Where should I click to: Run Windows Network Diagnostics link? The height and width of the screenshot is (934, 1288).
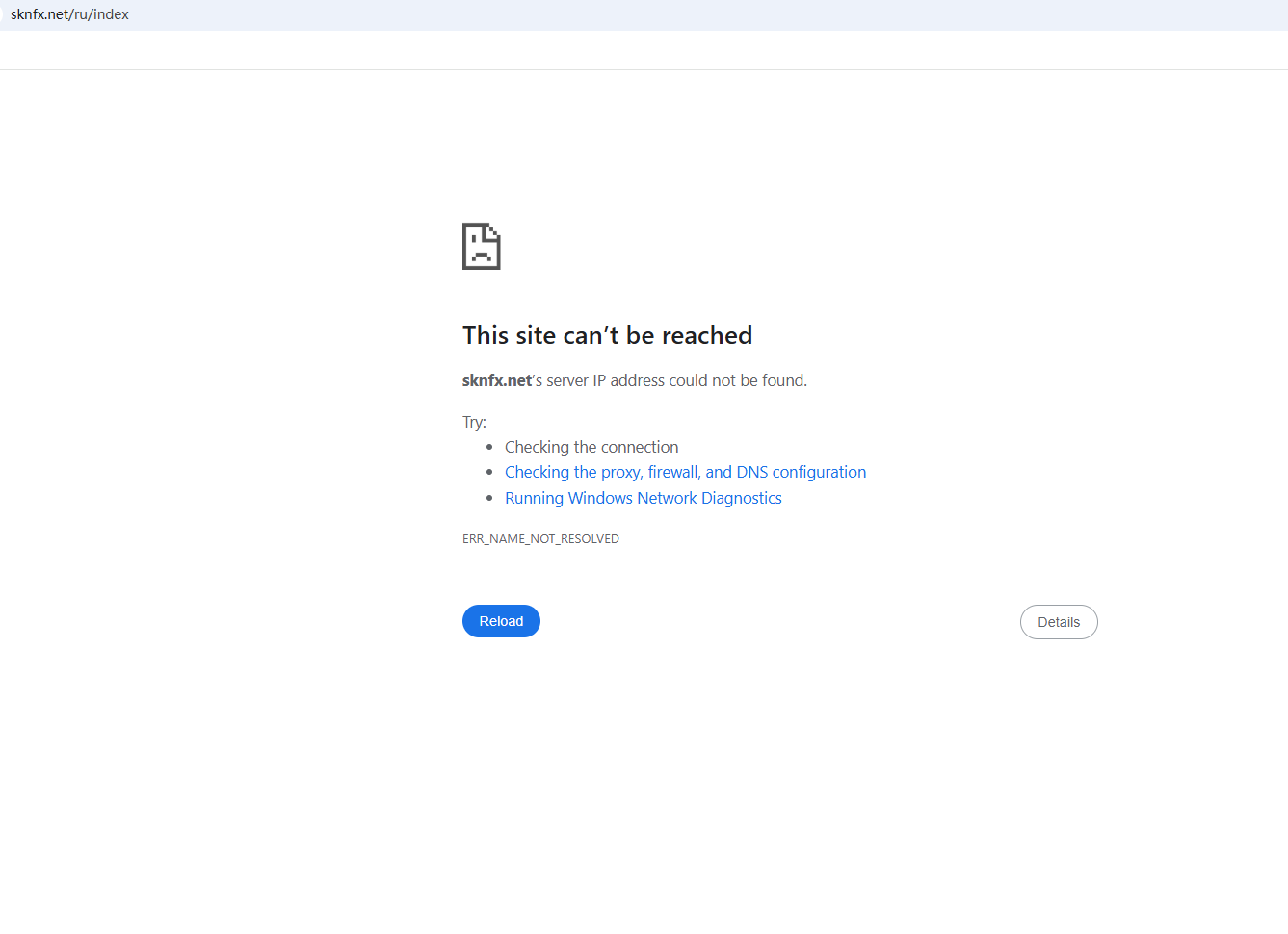pyautogui.click(x=644, y=498)
